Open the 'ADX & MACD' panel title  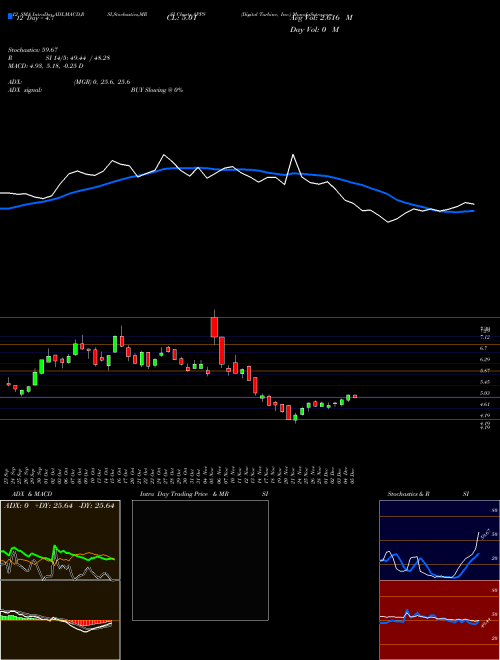[x=32, y=494]
